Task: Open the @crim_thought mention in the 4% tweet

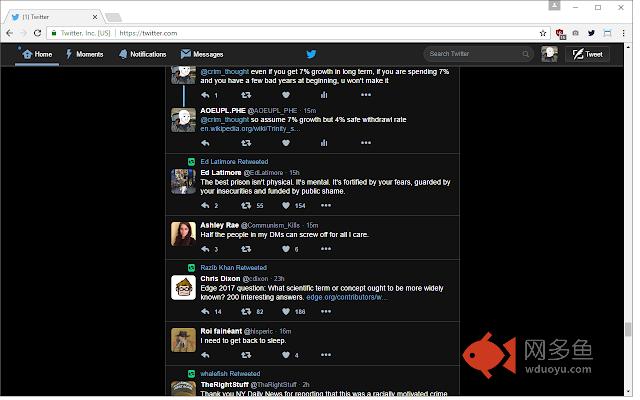Action: pyautogui.click(x=224, y=120)
